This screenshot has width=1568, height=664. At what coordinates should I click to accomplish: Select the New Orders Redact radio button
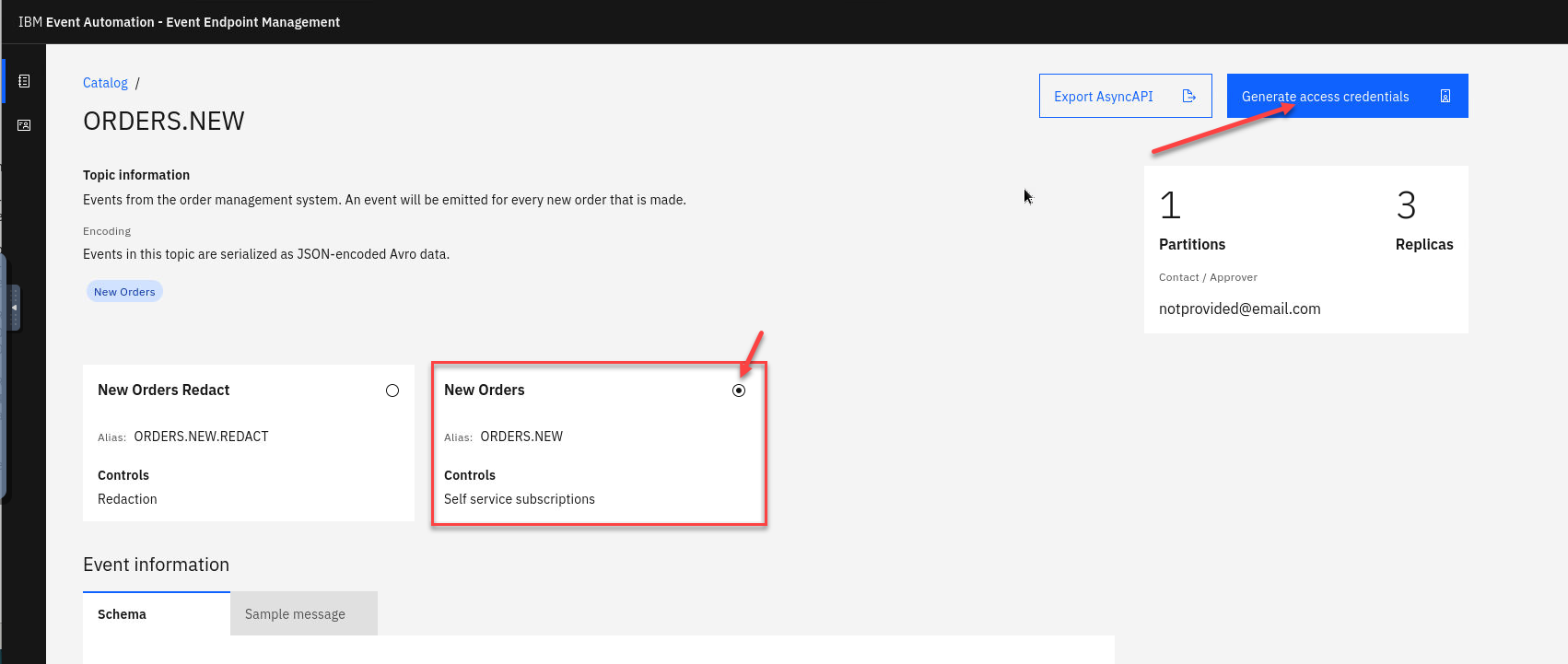tap(392, 390)
